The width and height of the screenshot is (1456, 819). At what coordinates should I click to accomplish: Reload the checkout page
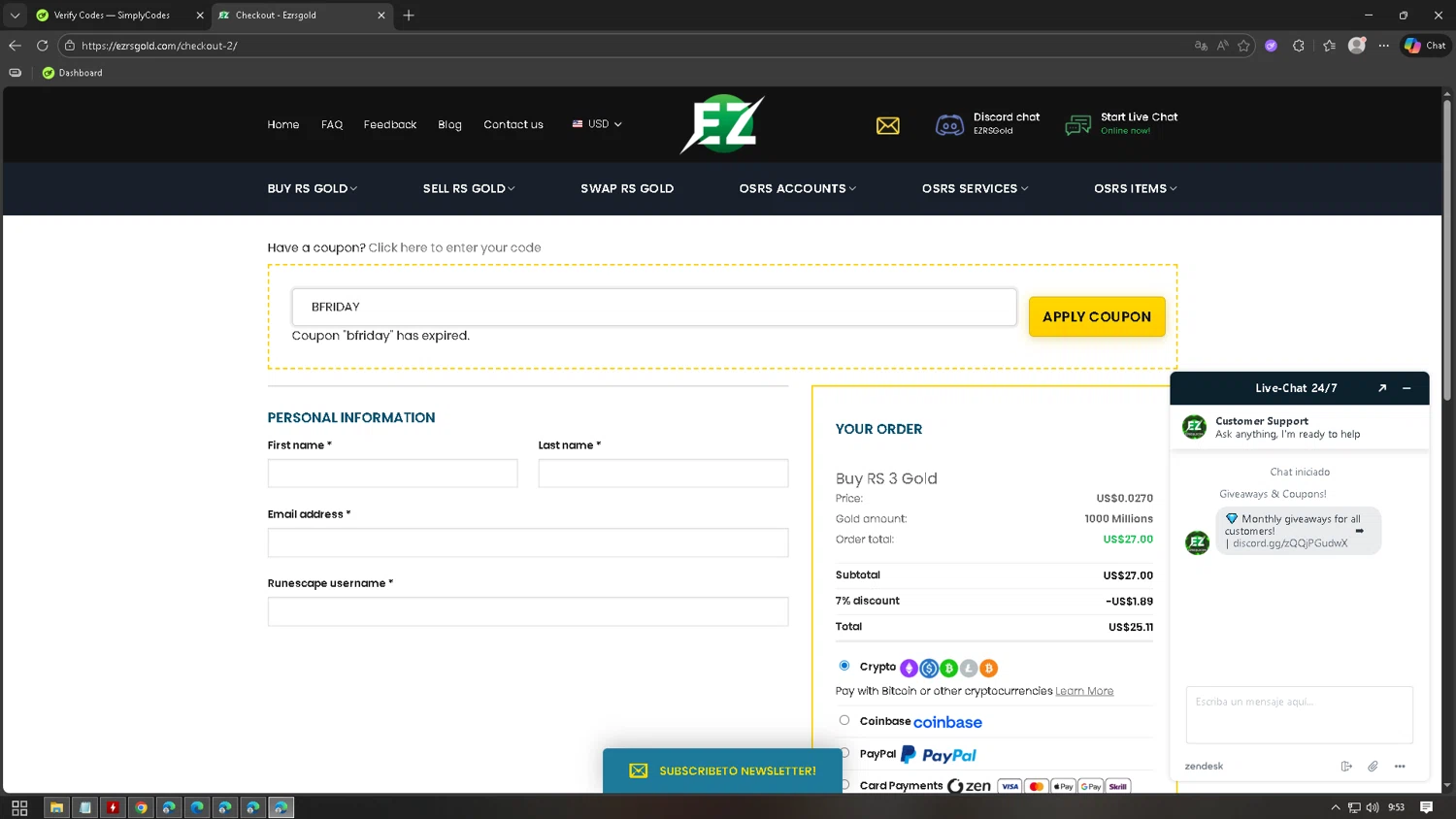(x=42, y=46)
